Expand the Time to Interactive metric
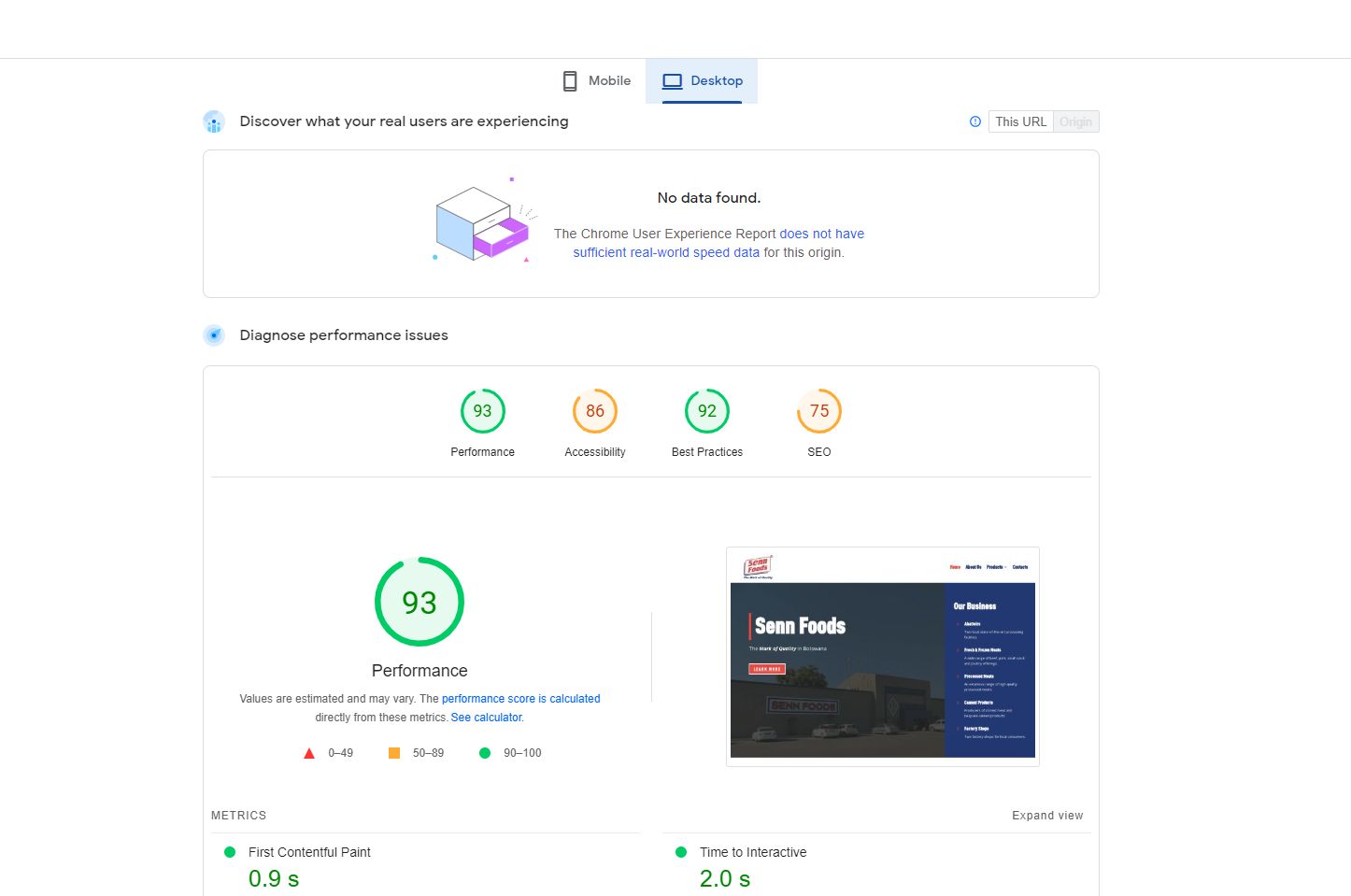The image size is (1351, 896). (x=752, y=852)
